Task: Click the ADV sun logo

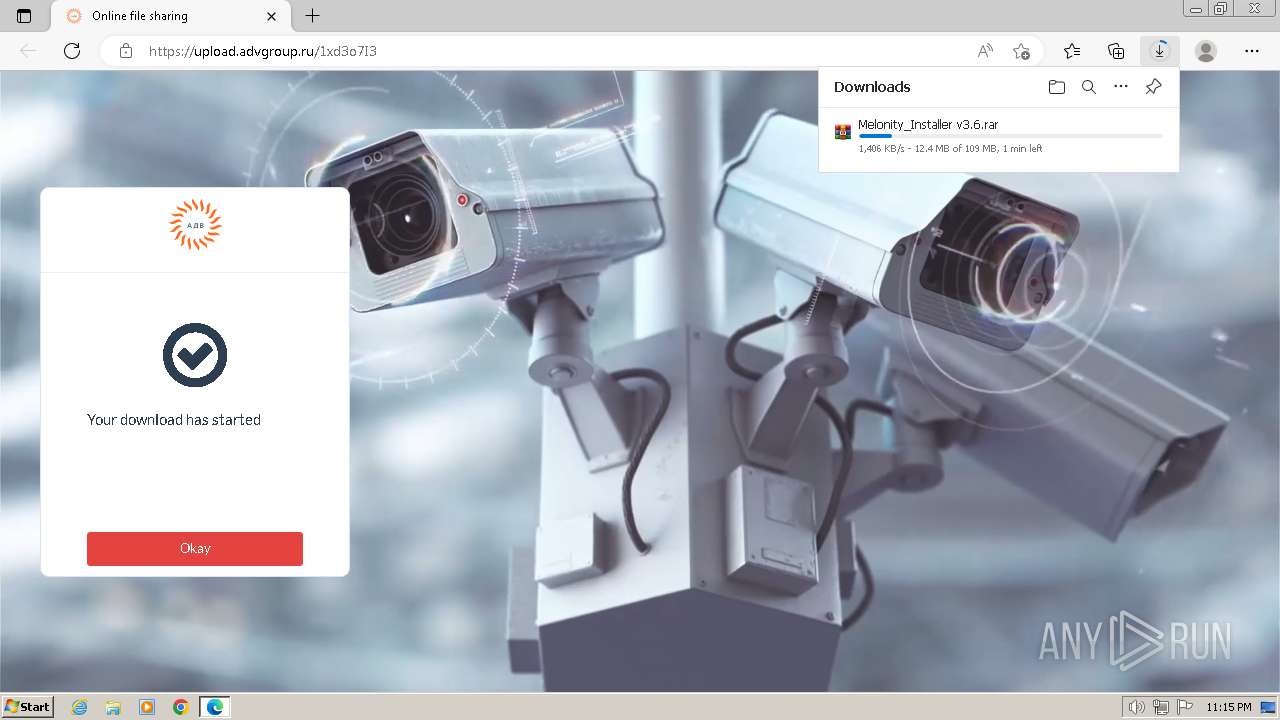Action: [195, 224]
